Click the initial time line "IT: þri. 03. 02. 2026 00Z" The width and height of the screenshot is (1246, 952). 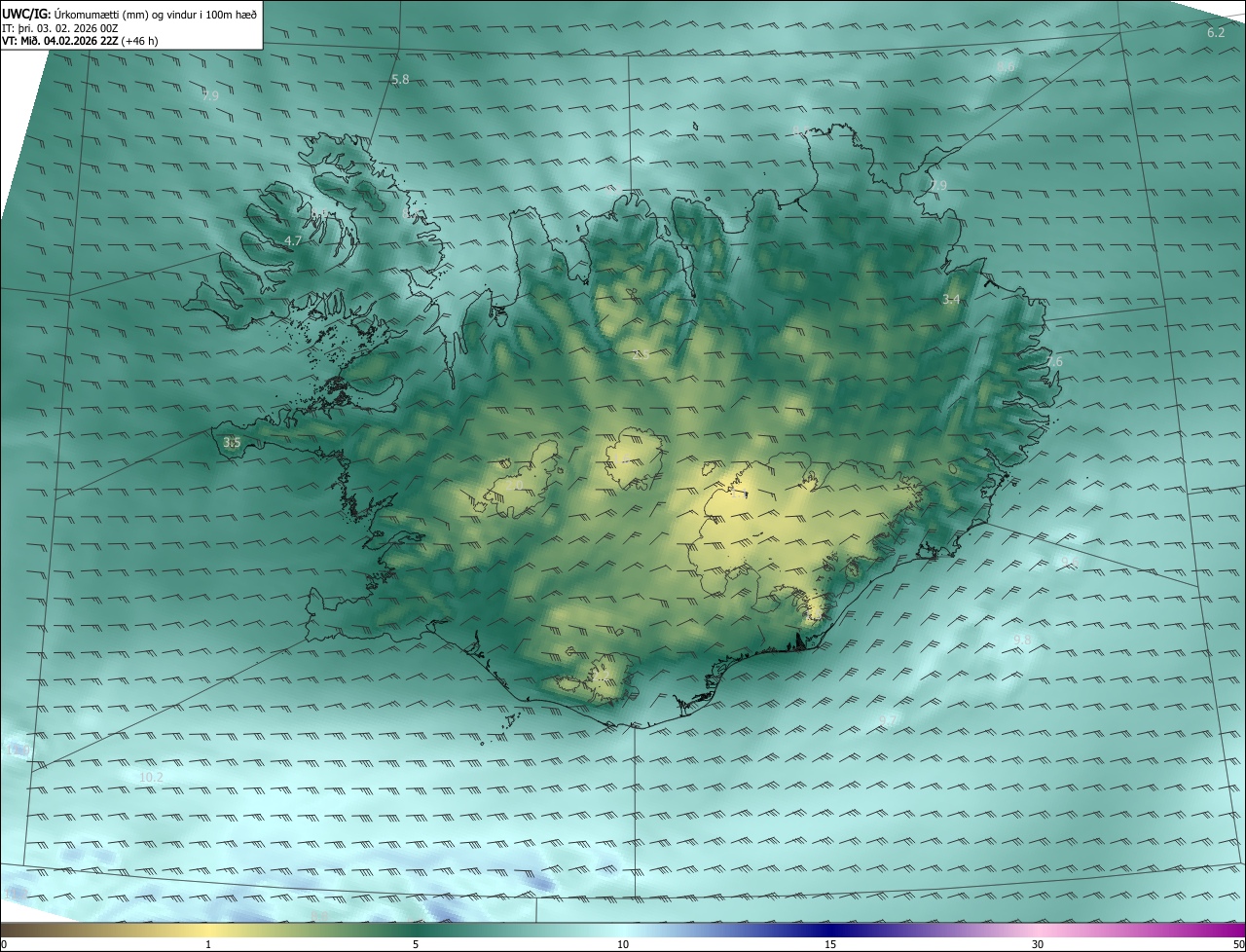pos(62,27)
